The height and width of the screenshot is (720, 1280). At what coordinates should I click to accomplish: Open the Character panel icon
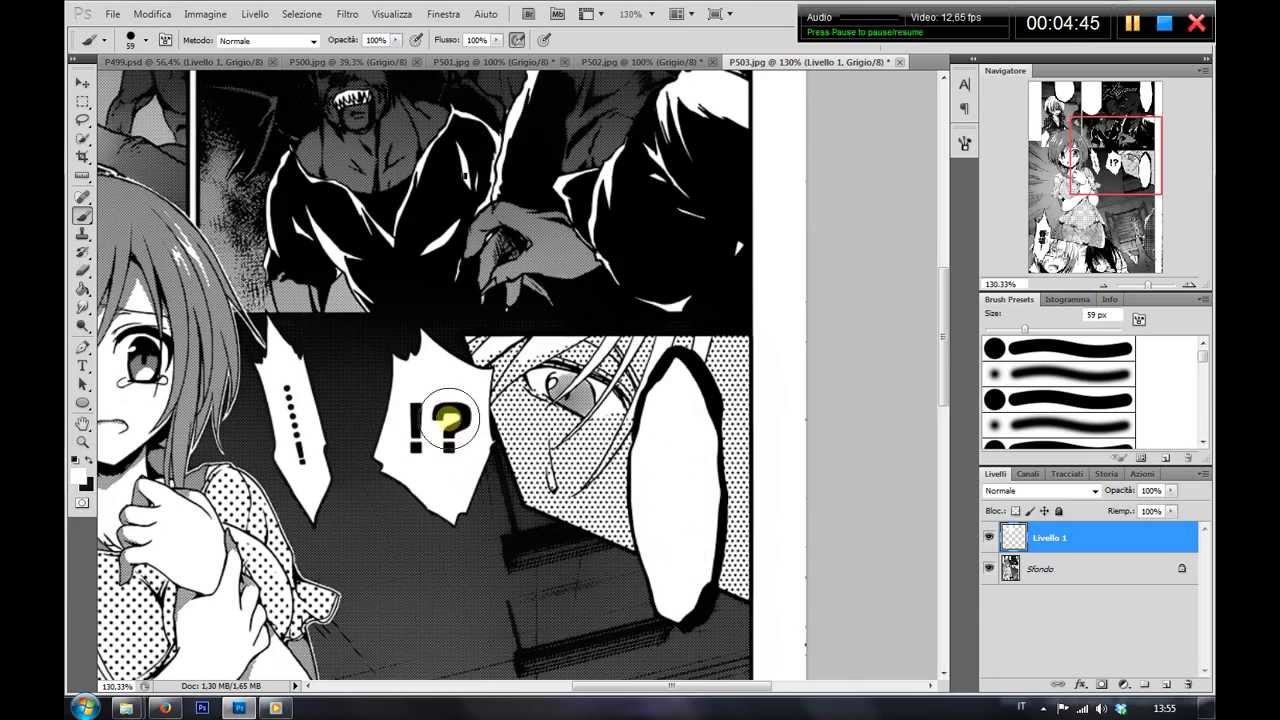coord(964,85)
